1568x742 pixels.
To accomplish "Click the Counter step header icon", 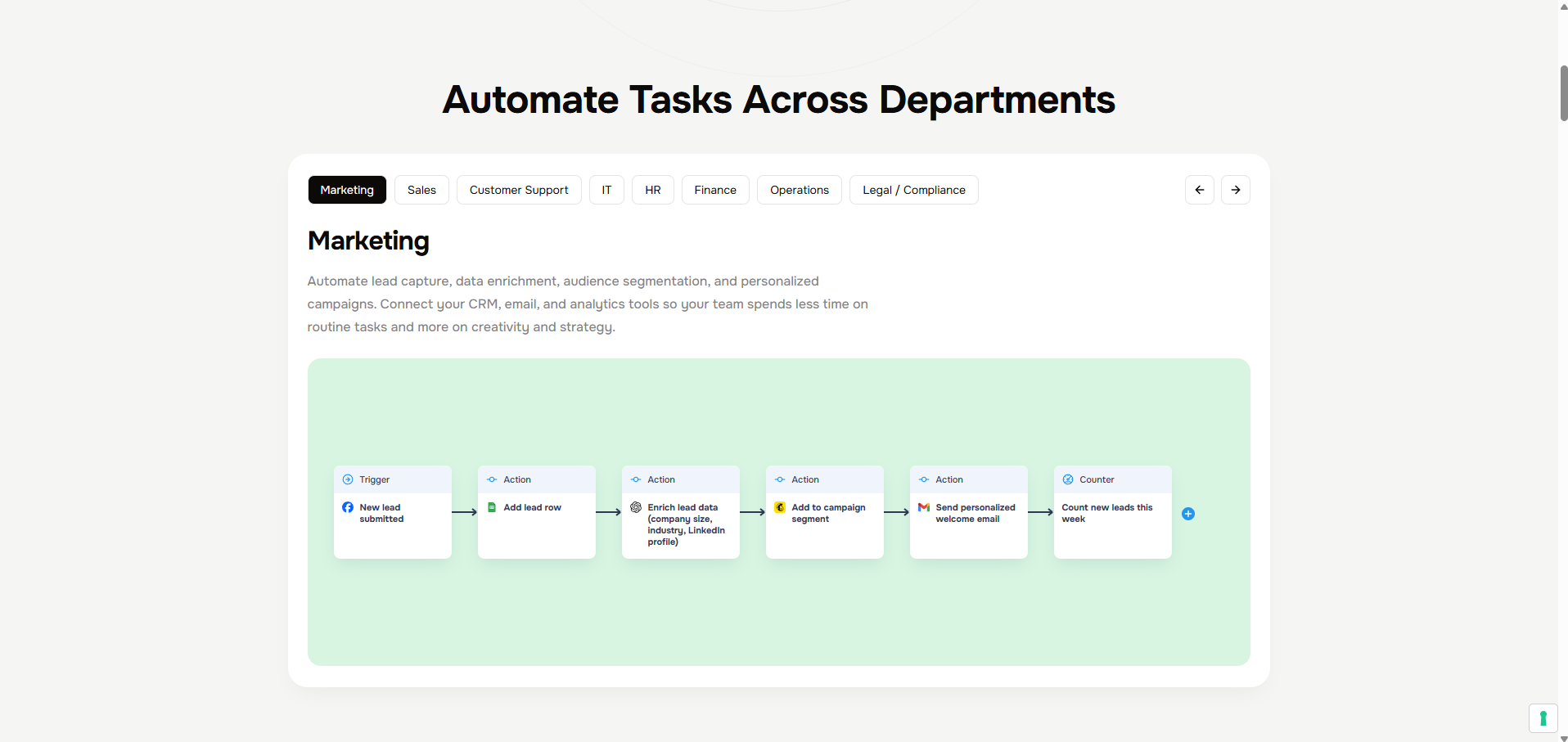I will [x=1068, y=479].
